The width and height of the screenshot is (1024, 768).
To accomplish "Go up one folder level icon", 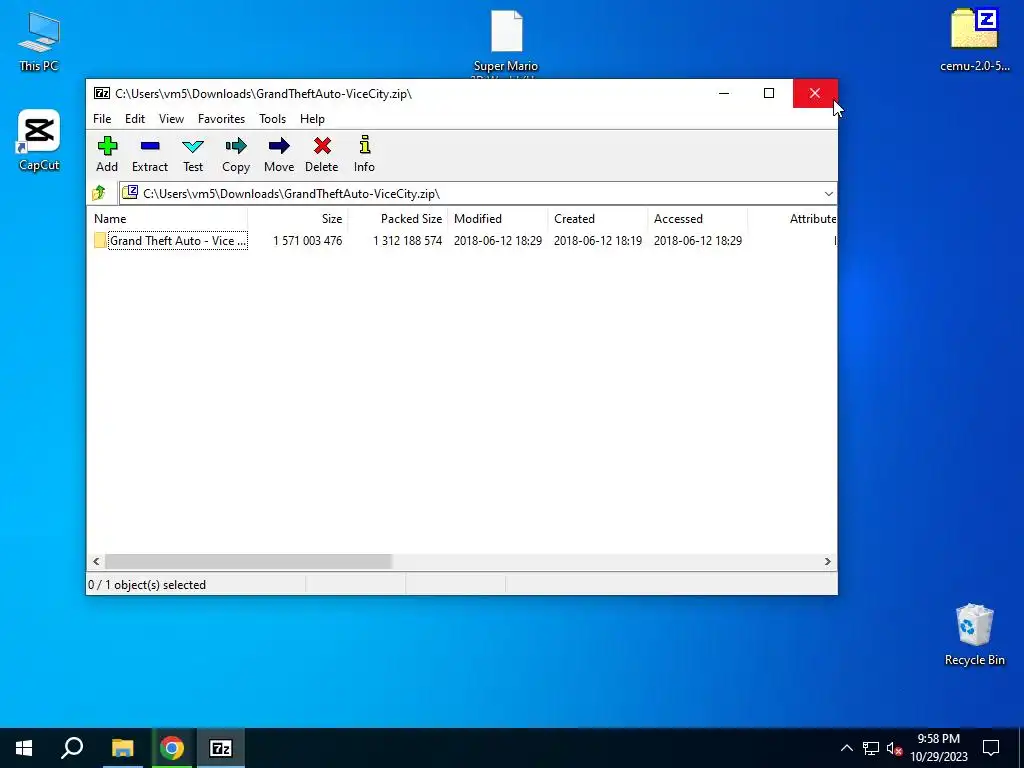I will point(99,193).
